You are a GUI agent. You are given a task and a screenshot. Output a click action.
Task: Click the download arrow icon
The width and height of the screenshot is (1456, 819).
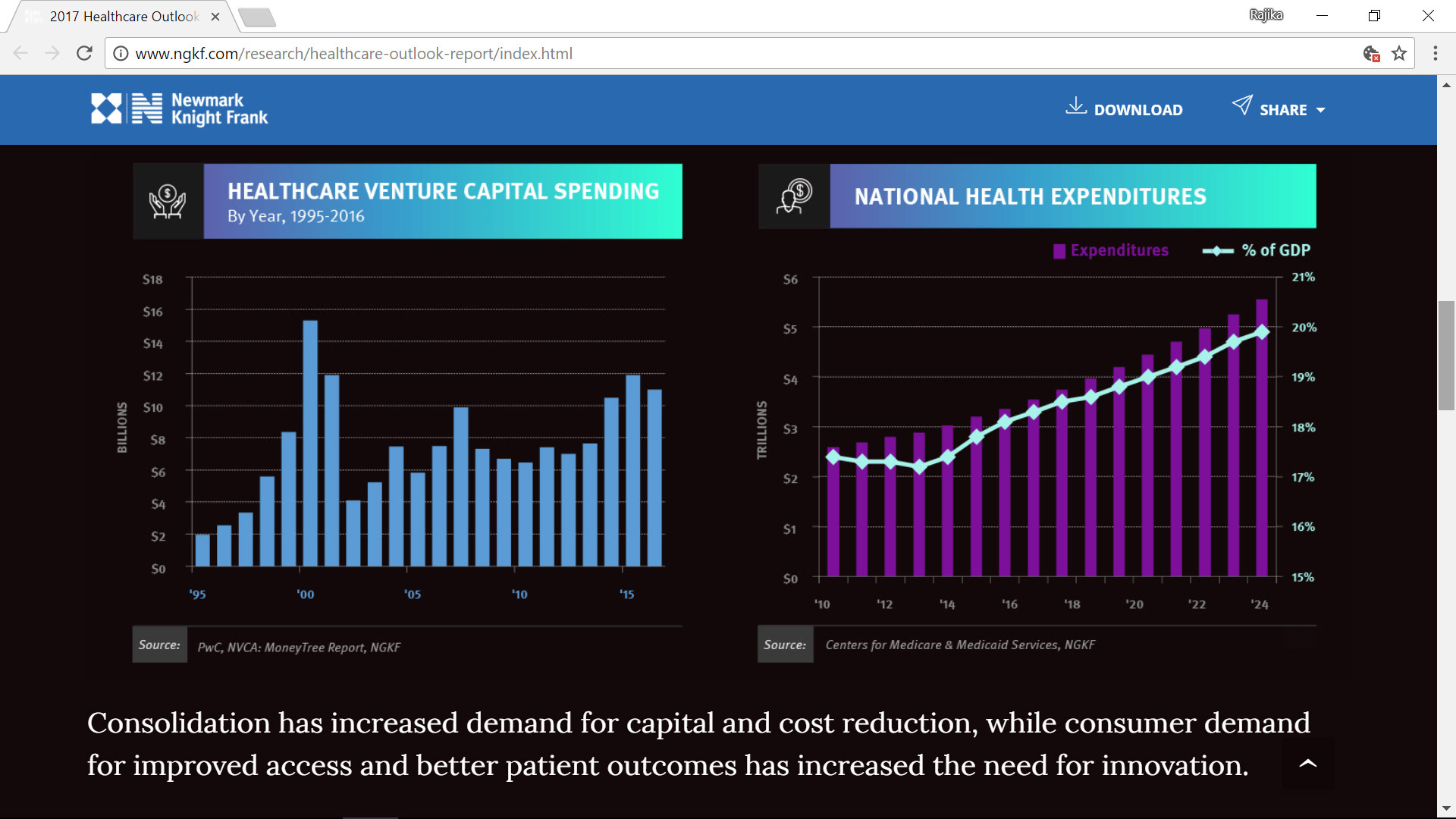1075,106
